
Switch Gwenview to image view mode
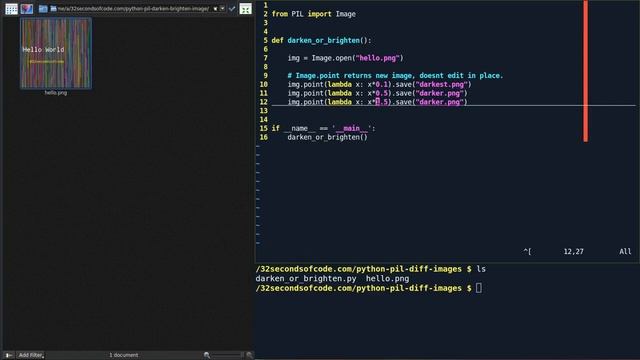click(x=27, y=9)
